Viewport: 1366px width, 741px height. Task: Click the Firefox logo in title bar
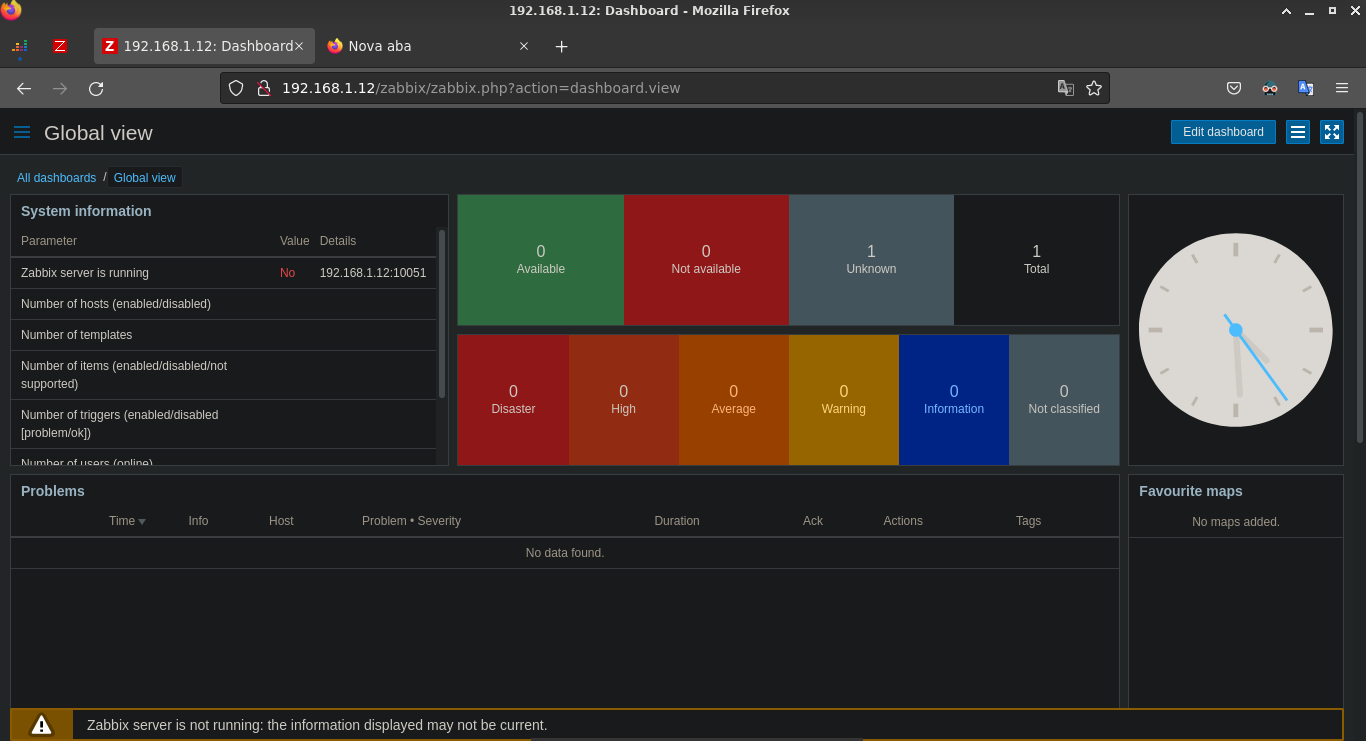pos(11,10)
